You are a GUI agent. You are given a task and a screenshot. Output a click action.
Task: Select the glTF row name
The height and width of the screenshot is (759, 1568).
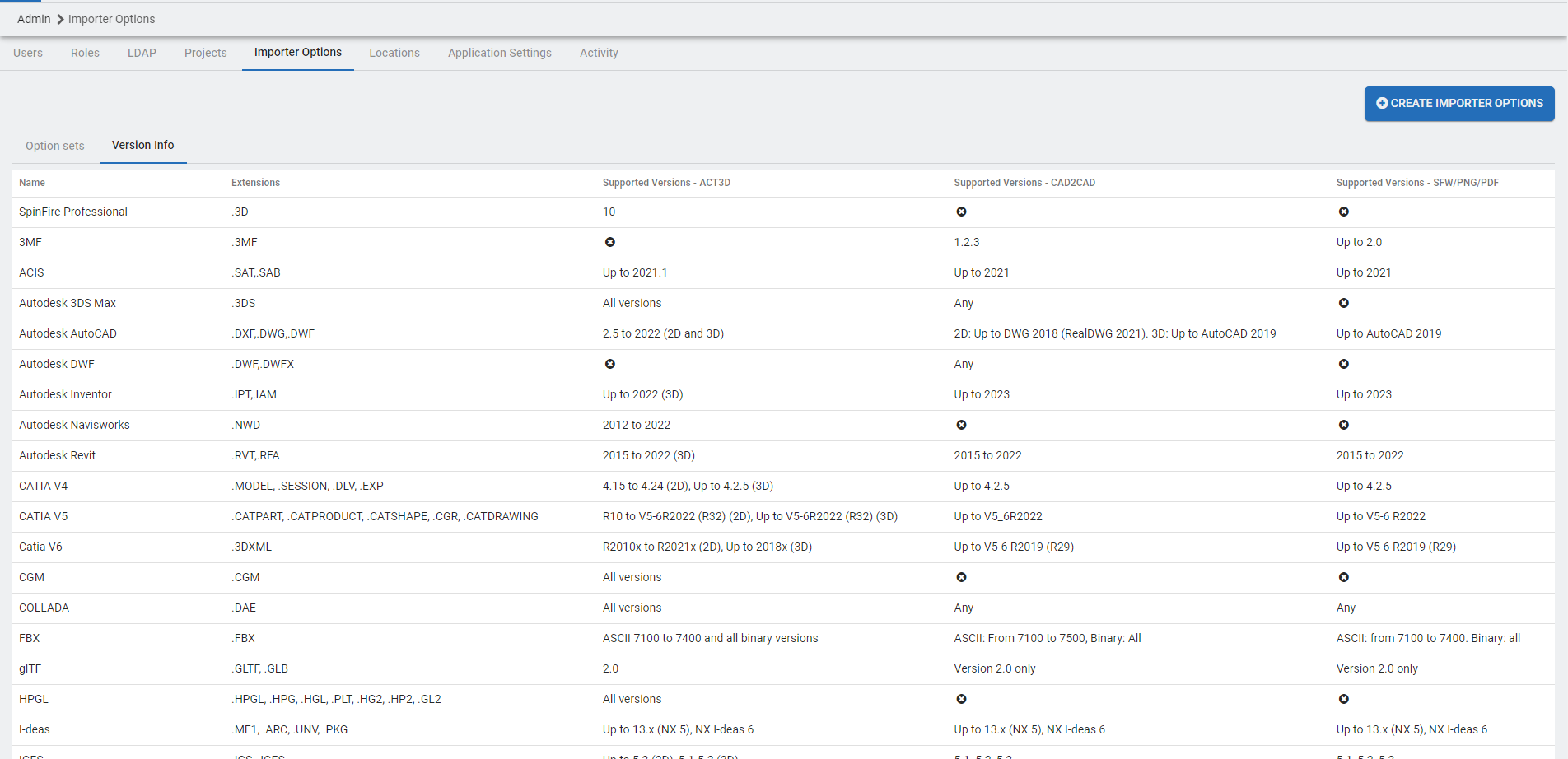click(30, 668)
